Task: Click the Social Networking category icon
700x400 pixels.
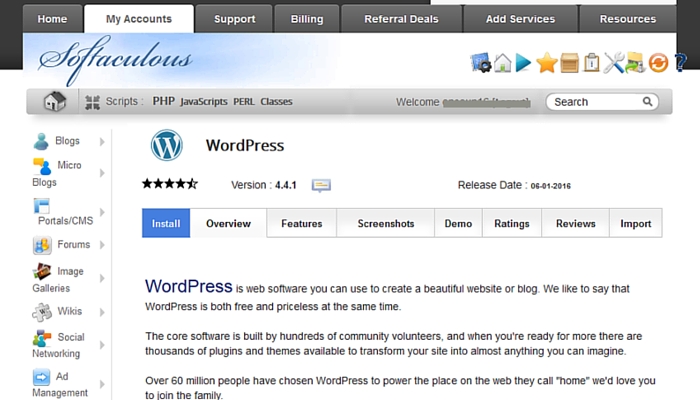Action: tap(42, 338)
